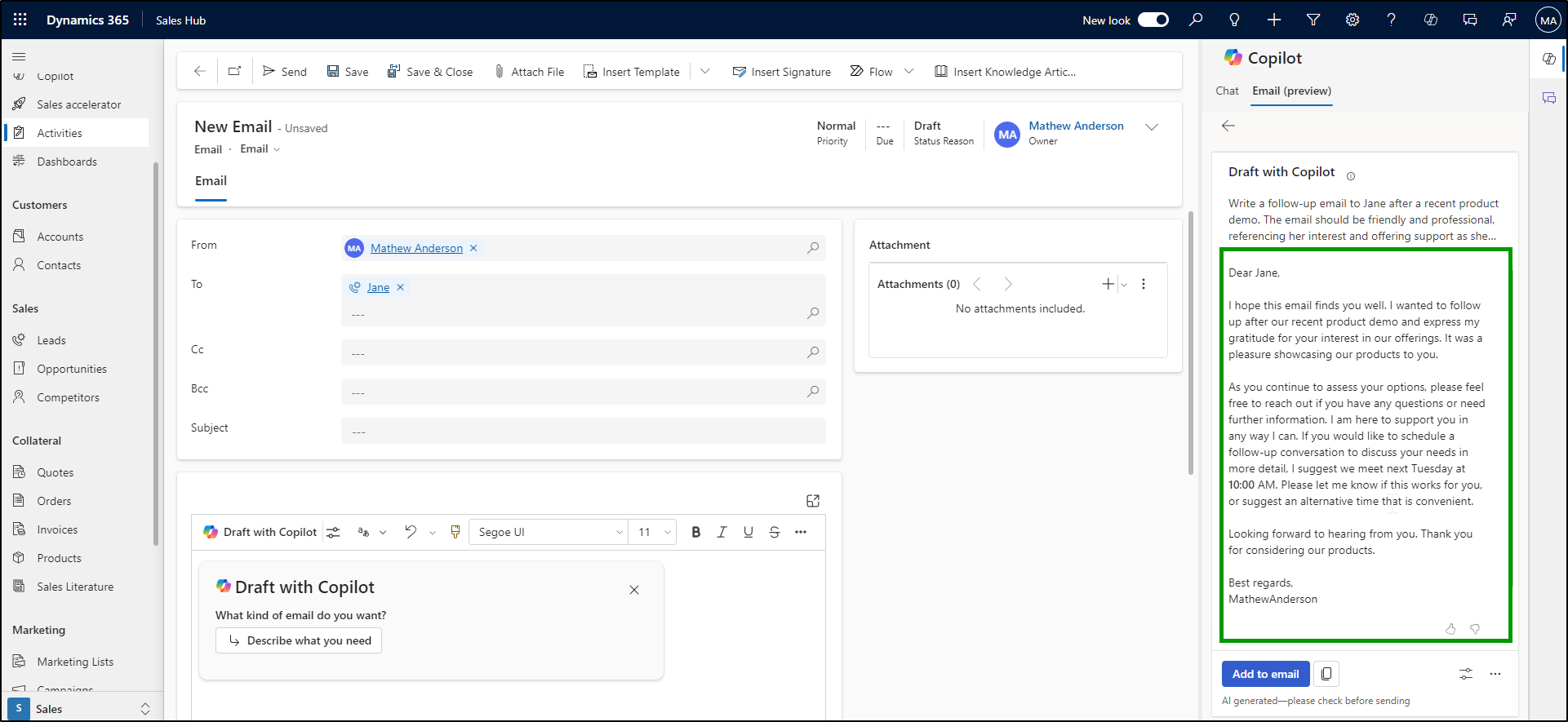Screen dimensions: 1568x722
Task: Open Activities in the sidebar
Action: [x=78, y=133]
